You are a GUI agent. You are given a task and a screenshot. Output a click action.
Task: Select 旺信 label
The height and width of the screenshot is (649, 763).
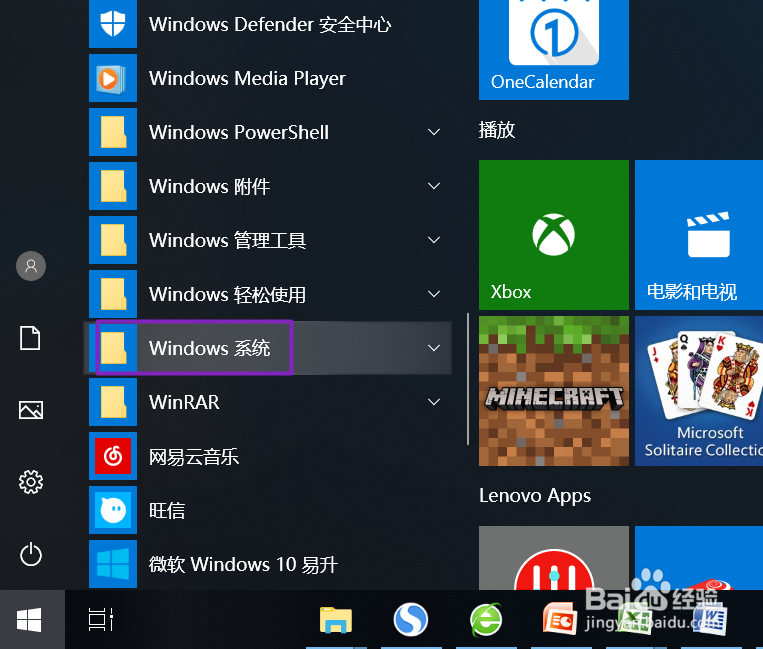(167, 510)
